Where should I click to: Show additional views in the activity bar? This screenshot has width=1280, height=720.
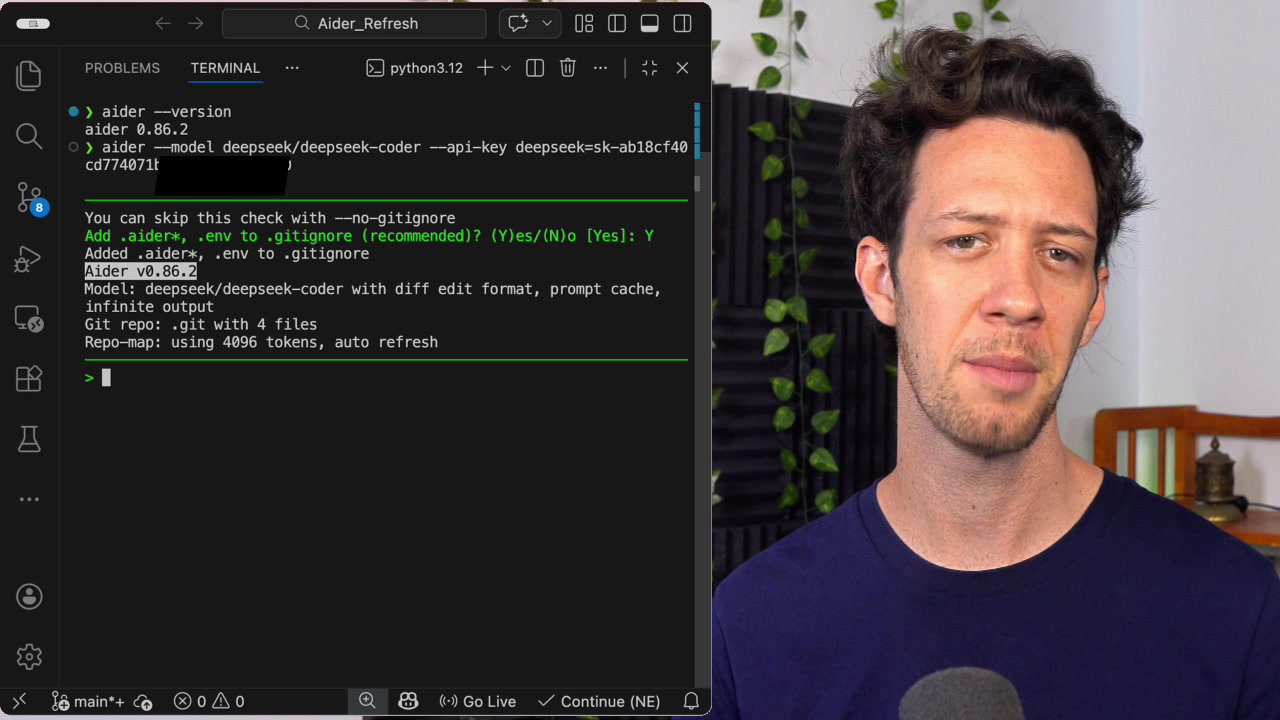pos(29,499)
